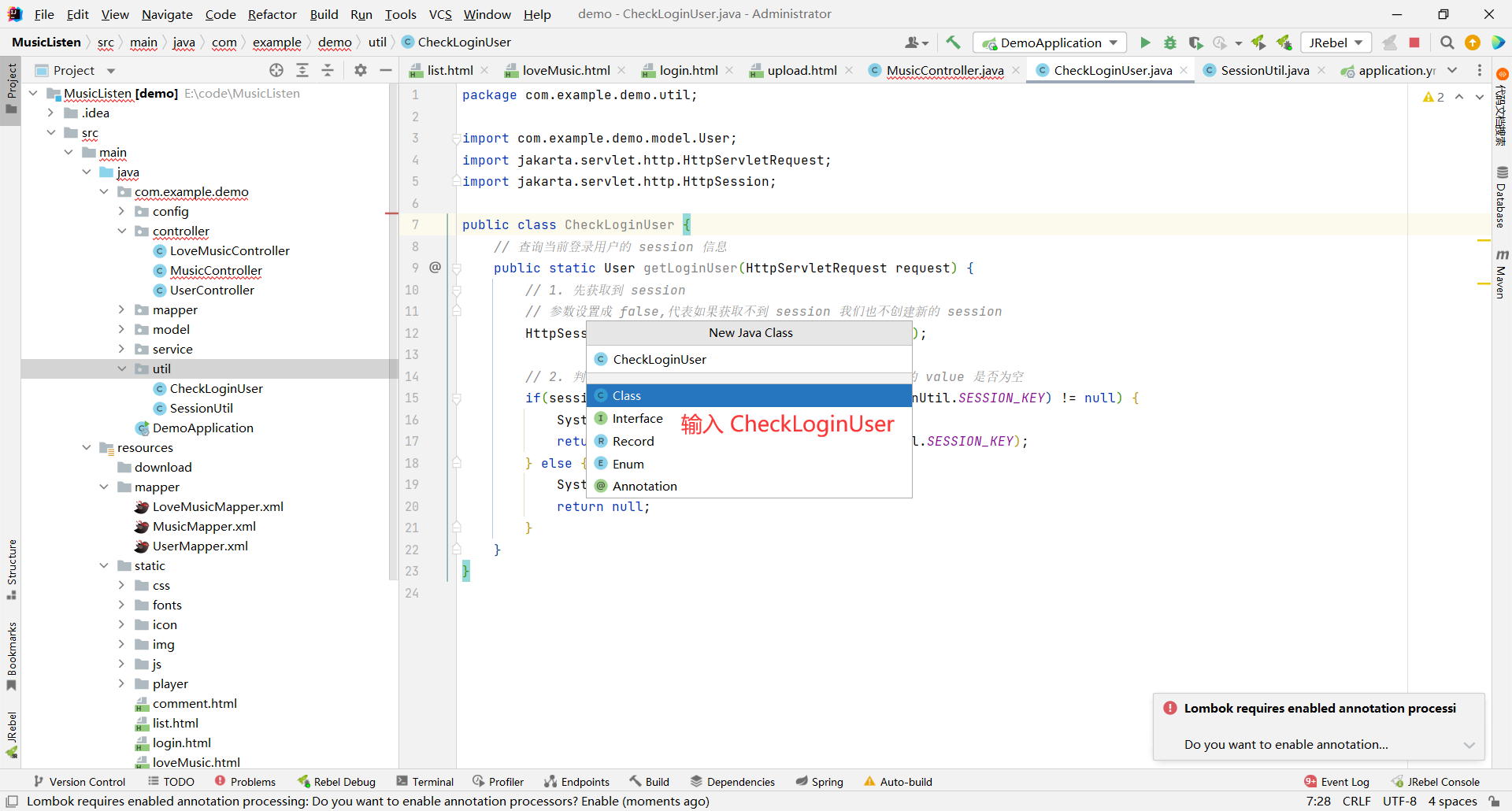
Task: Click the green Run button in toolbar
Action: coord(1145,43)
